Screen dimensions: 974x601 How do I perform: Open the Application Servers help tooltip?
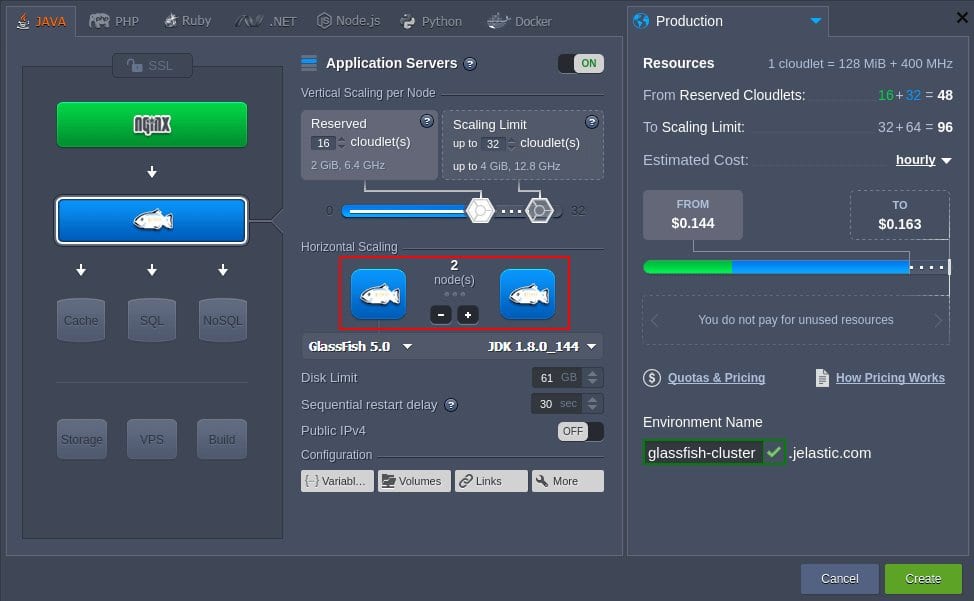[470, 64]
